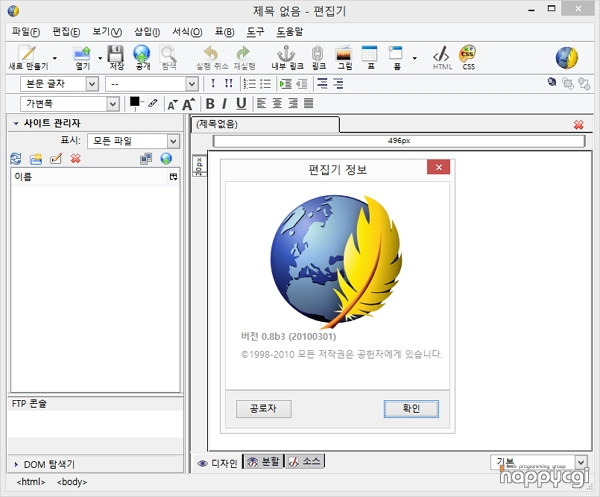Toggle bold formatting

pos(210,103)
